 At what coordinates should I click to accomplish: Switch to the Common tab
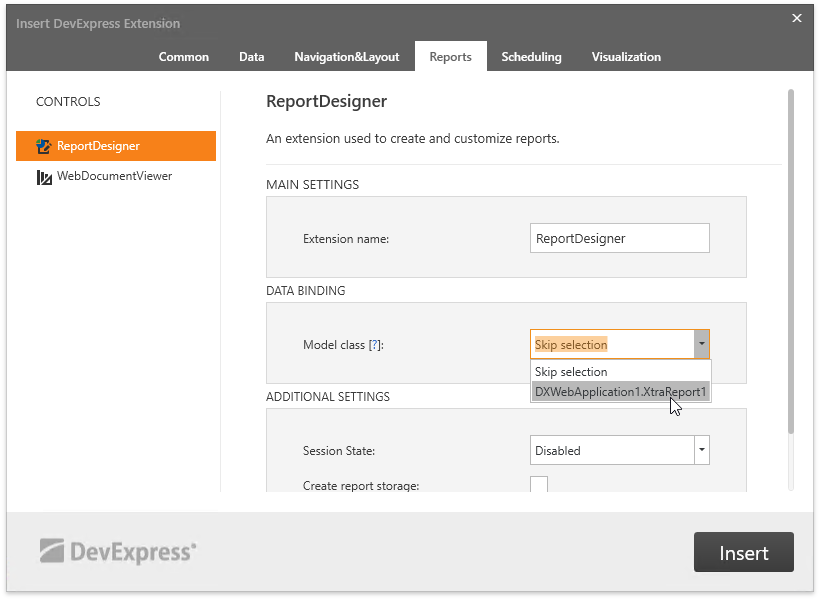tap(183, 57)
